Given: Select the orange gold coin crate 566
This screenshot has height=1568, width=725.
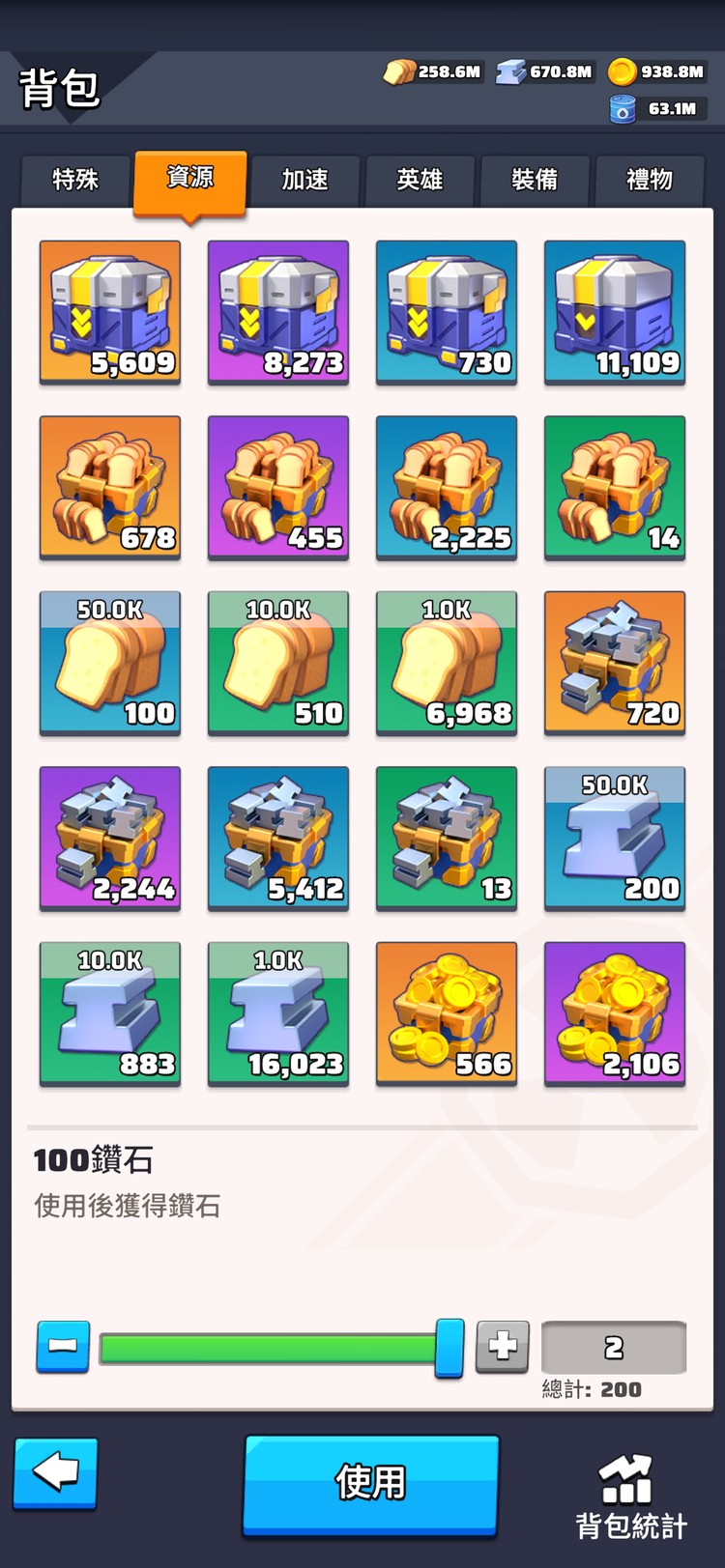Looking at the screenshot, I should click(x=447, y=1013).
